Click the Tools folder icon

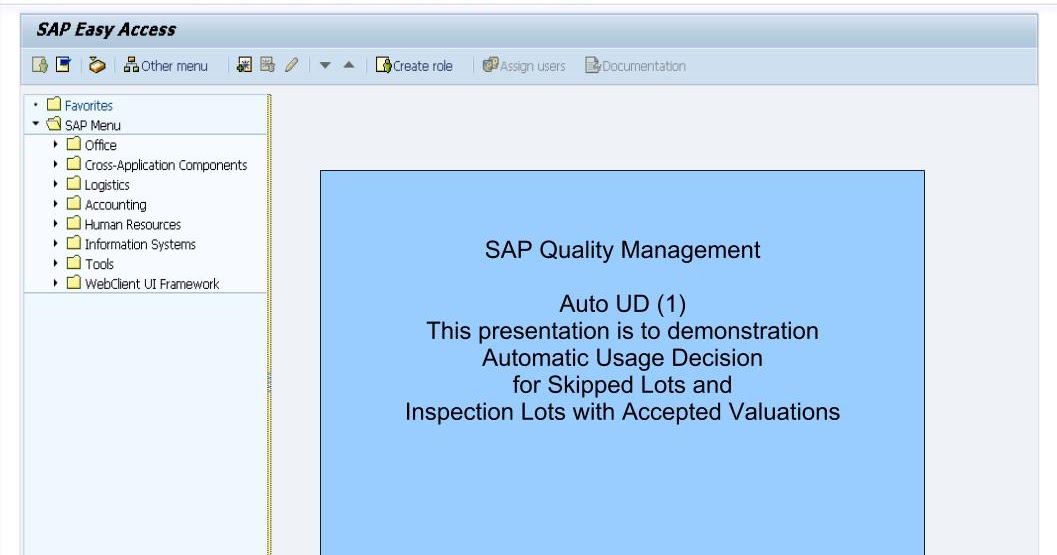click(x=73, y=263)
